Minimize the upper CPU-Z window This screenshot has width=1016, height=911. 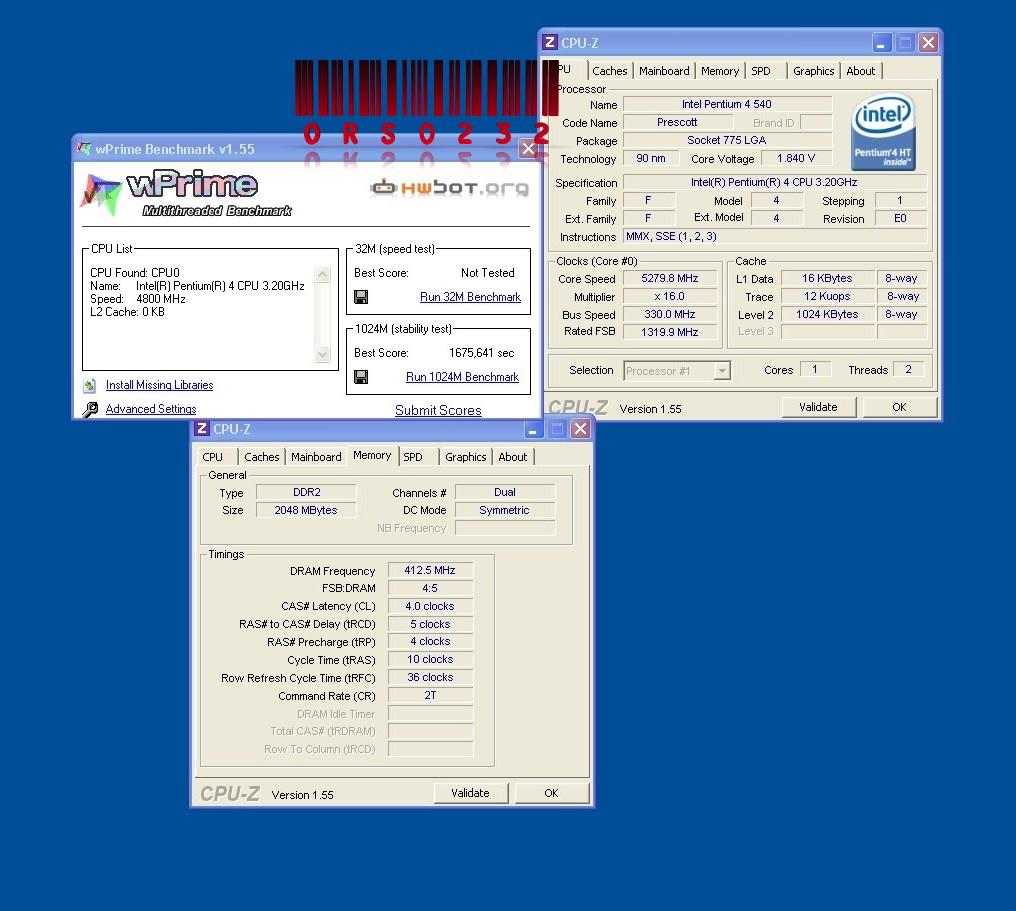[x=881, y=43]
